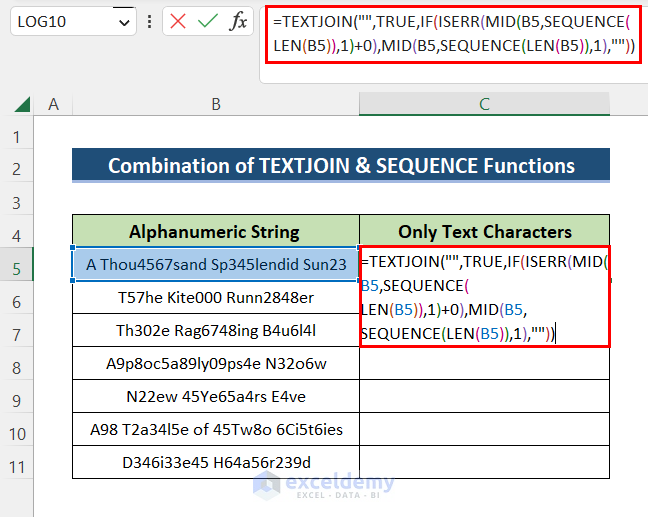Select cell containing 'D346i33e45 H64a56r239d'
The width and height of the screenshot is (648, 517).
click(215, 462)
